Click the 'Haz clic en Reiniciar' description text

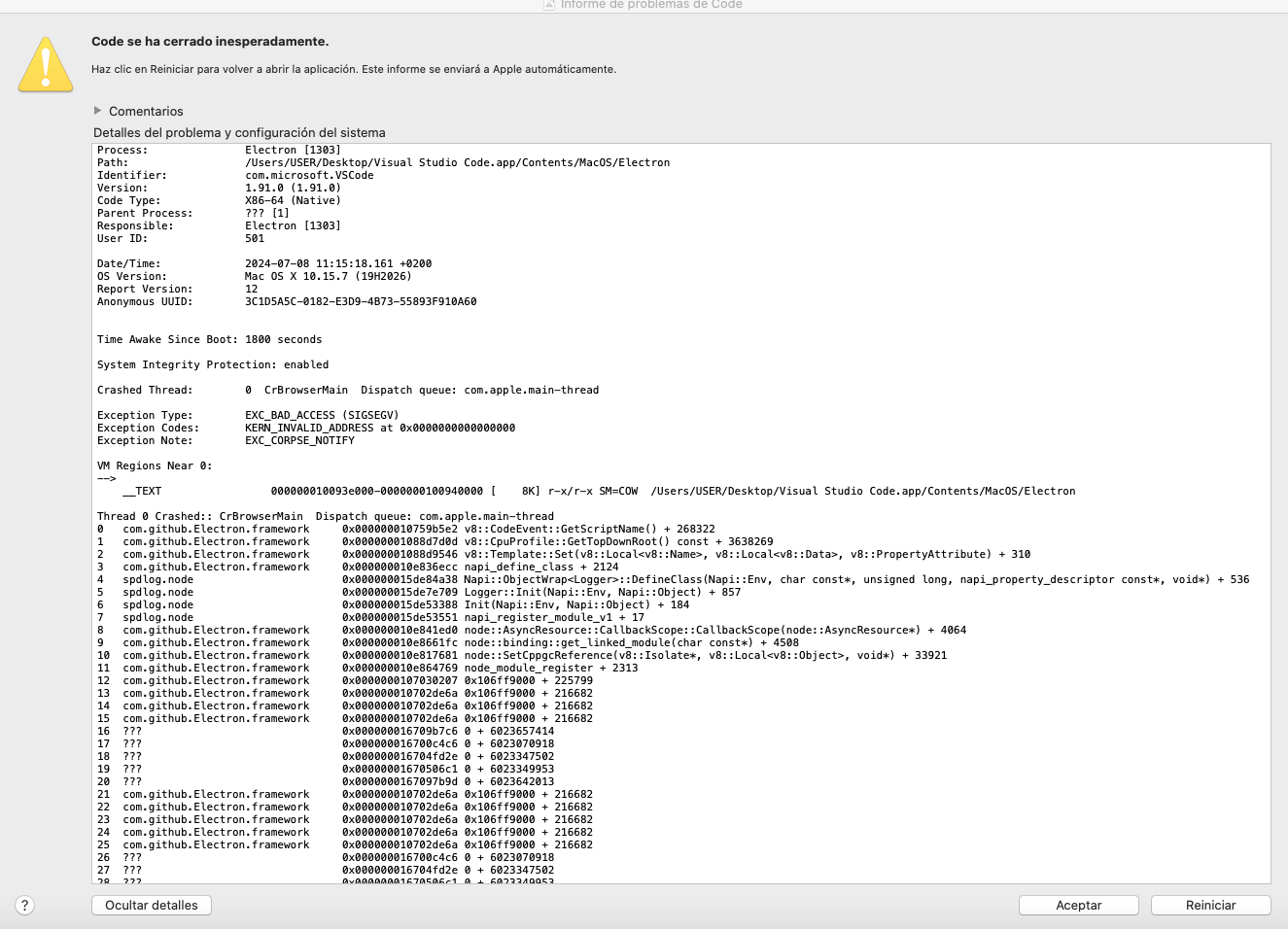pyautogui.click(x=354, y=69)
